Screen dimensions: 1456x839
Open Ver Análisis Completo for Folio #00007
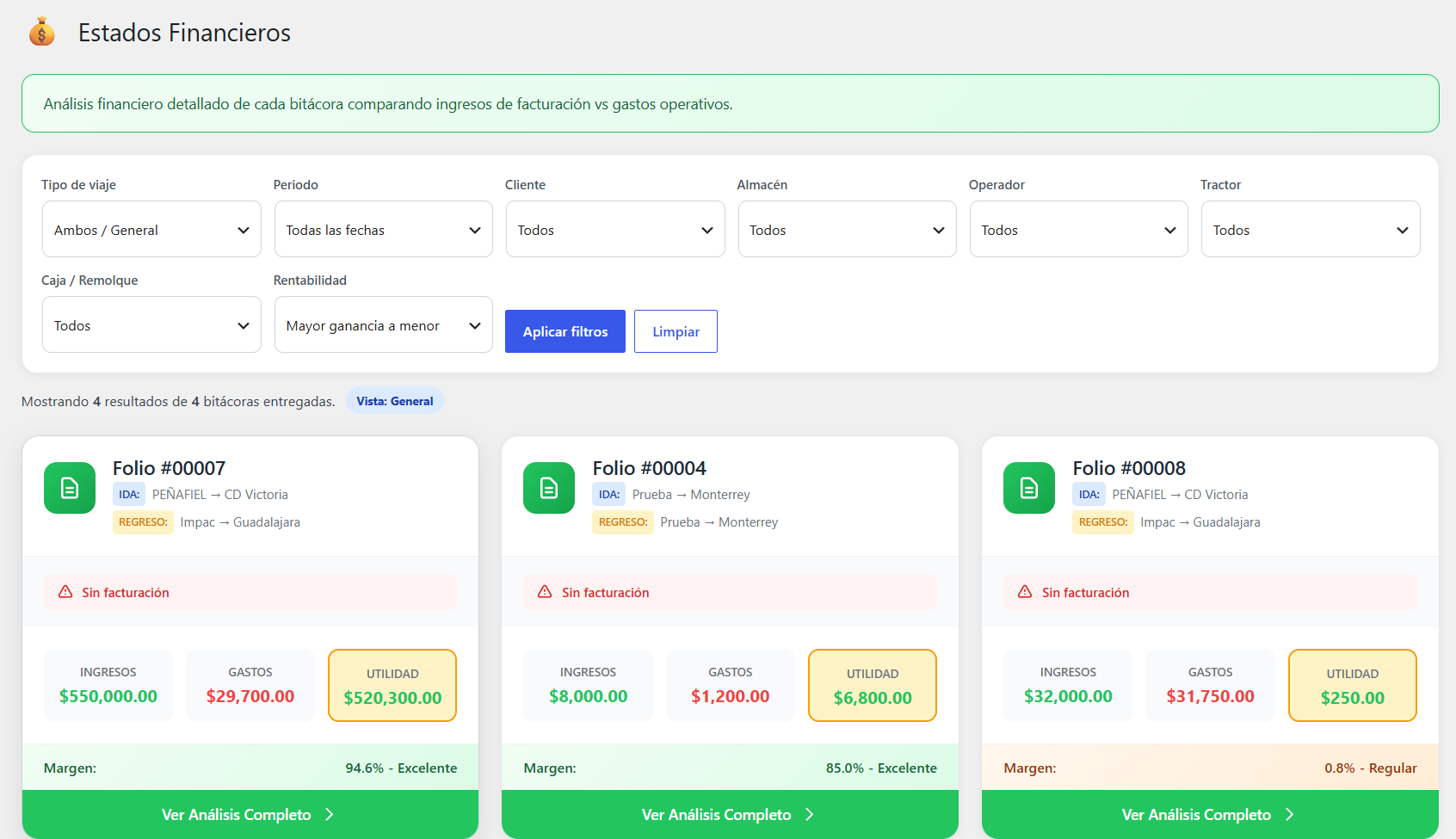[x=250, y=814]
